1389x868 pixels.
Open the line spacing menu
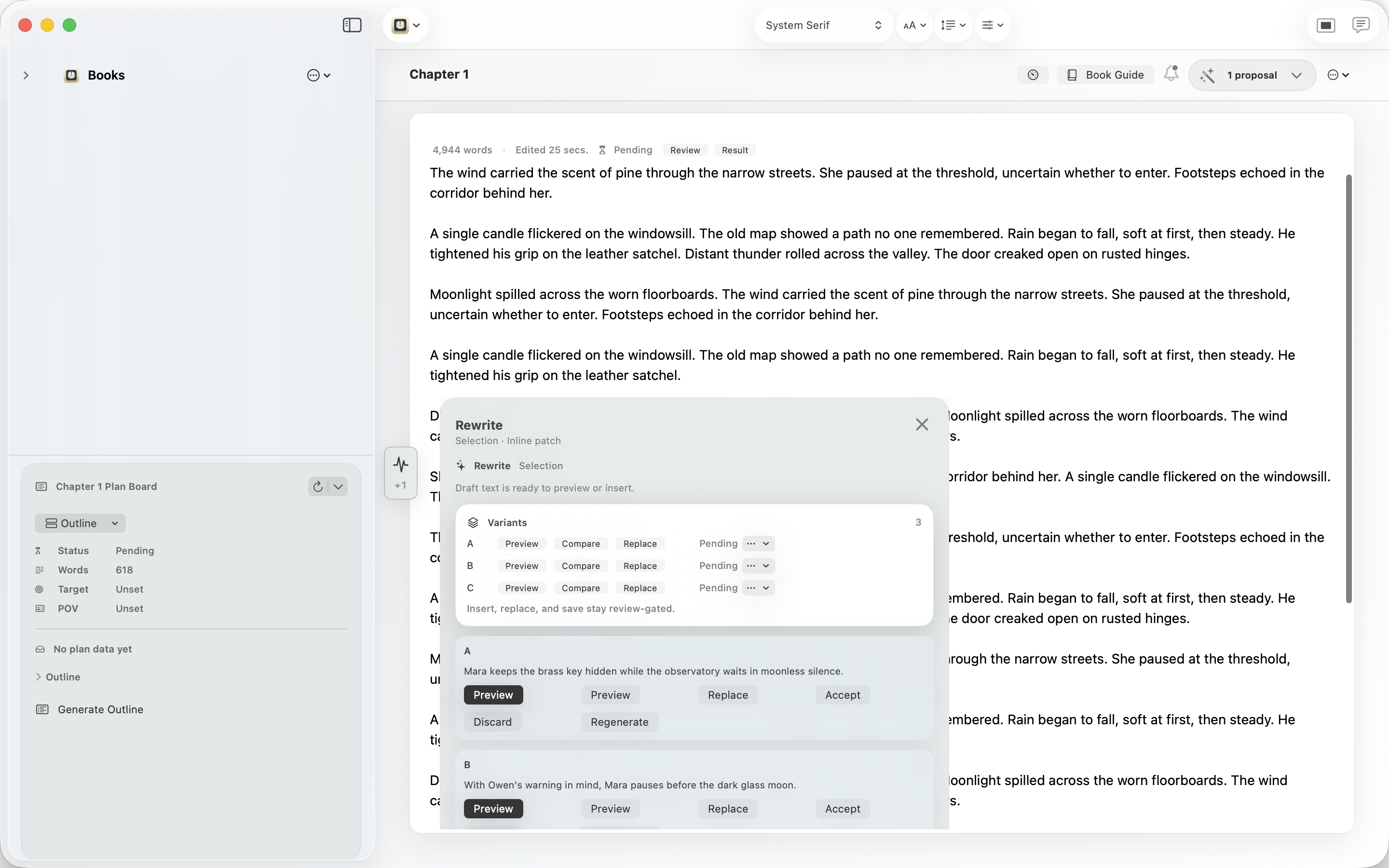[953, 25]
